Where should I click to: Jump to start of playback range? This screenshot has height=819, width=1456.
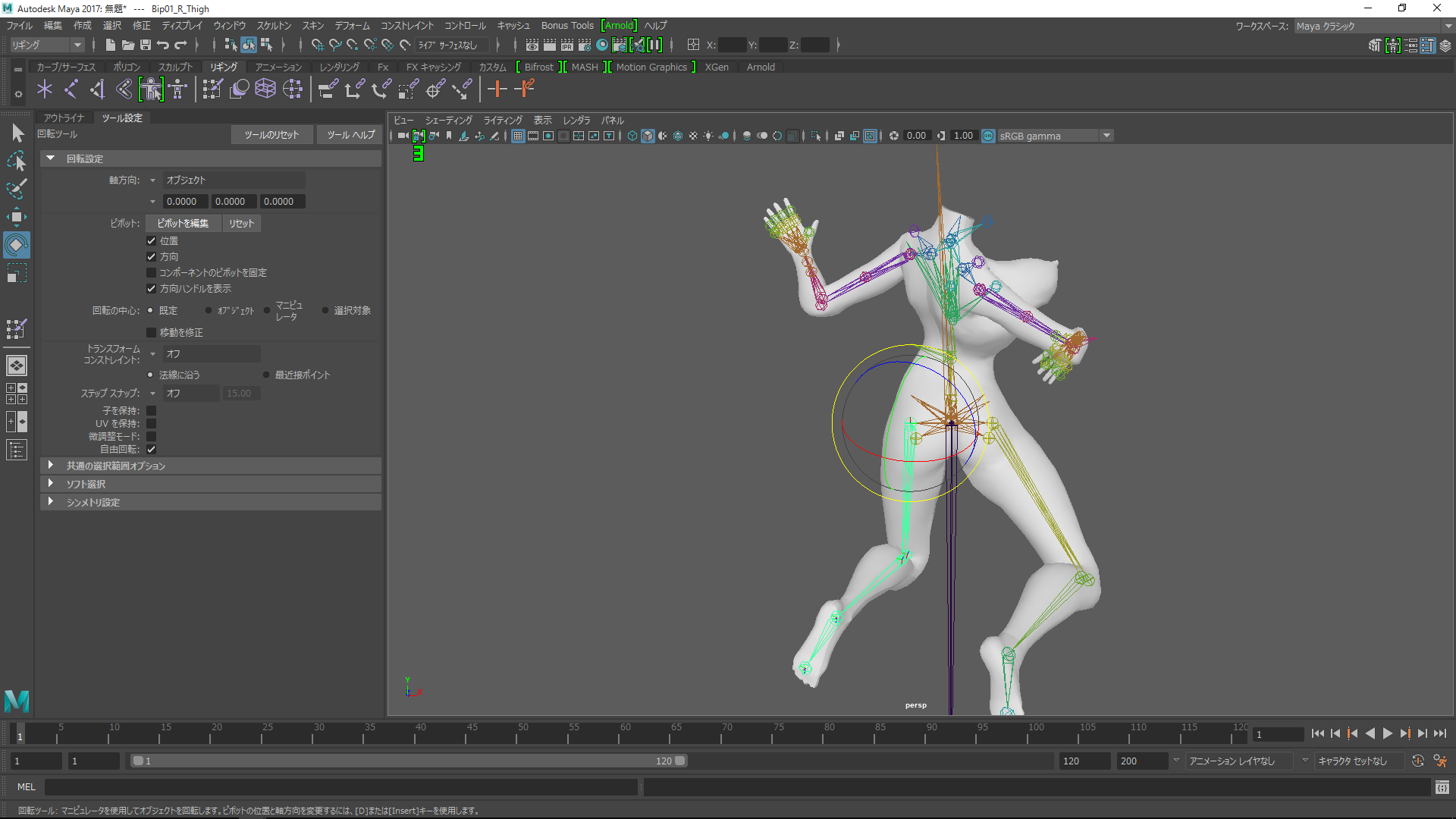[x=1317, y=733]
